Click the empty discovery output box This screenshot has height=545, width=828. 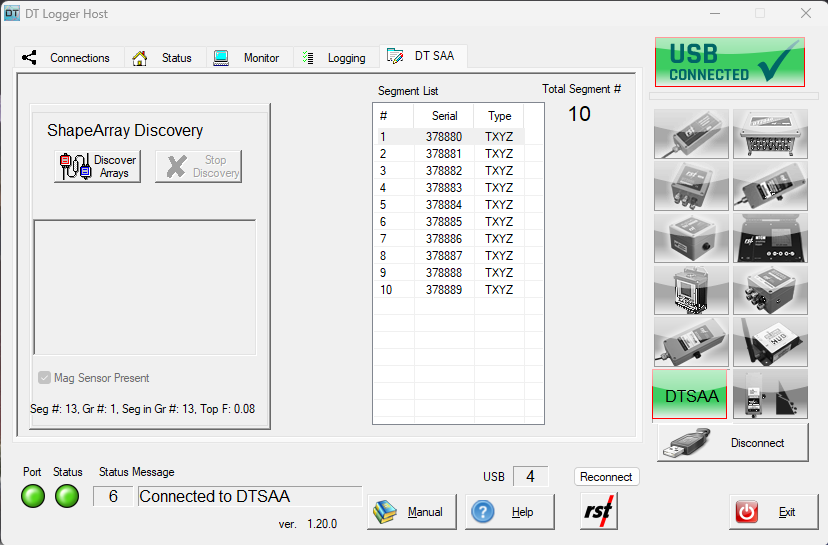click(145, 287)
